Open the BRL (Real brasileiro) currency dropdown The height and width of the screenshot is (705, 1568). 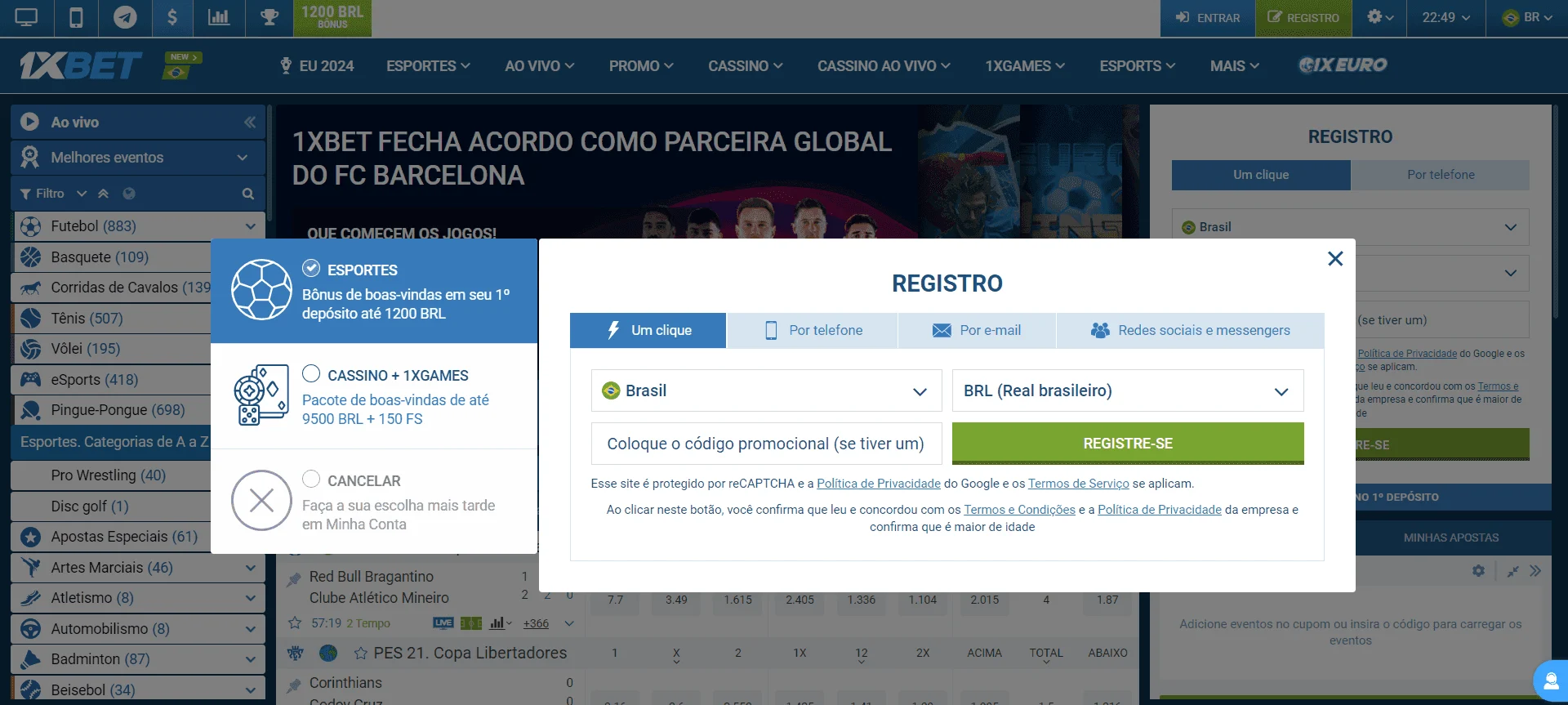(1128, 390)
